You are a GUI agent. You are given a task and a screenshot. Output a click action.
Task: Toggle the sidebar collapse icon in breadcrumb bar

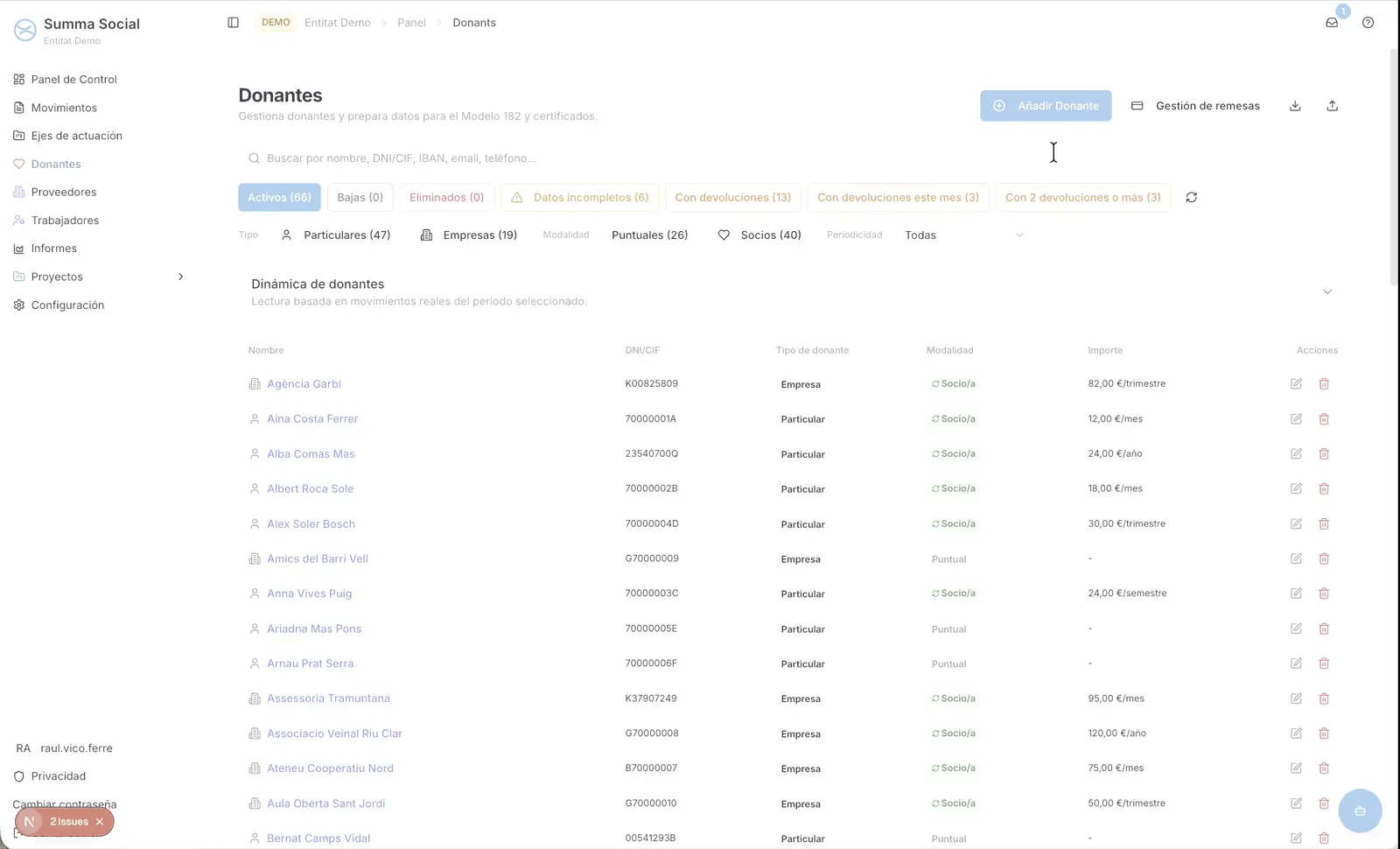coord(233,23)
